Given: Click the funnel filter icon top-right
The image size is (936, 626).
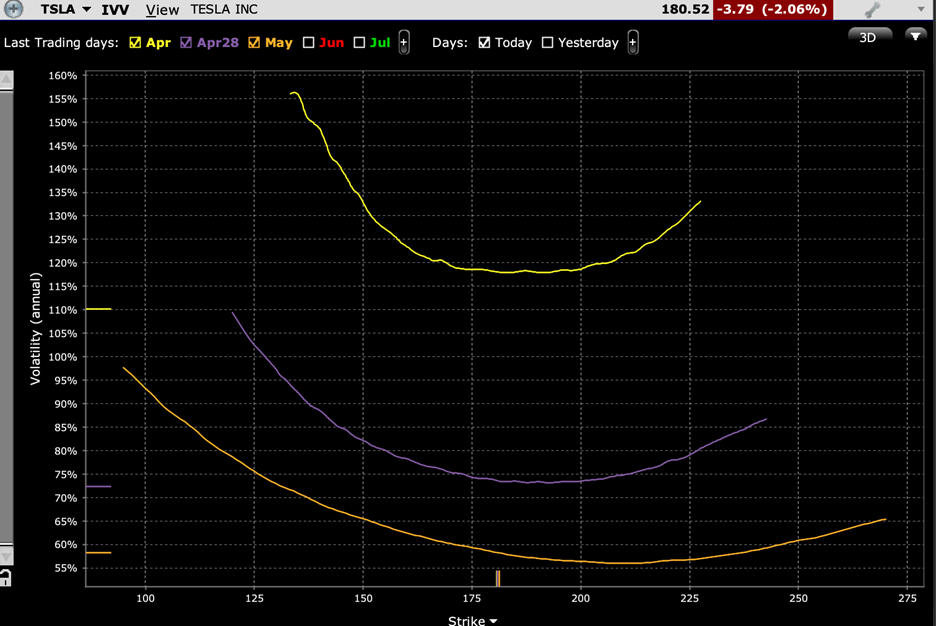Looking at the screenshot, I should click(916, 37).
